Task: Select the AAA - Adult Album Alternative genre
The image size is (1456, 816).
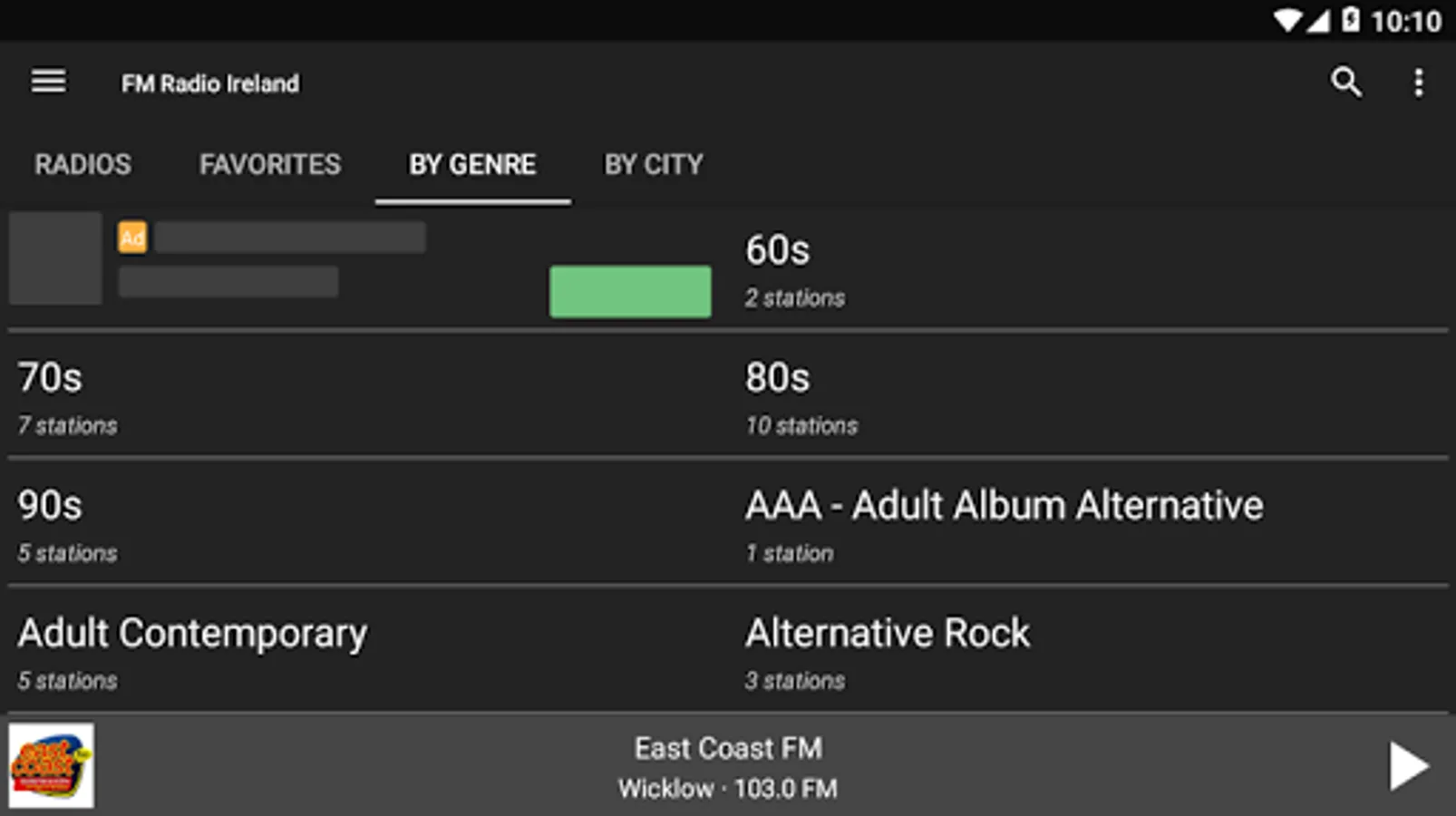Action: [x=1088, y=524]
